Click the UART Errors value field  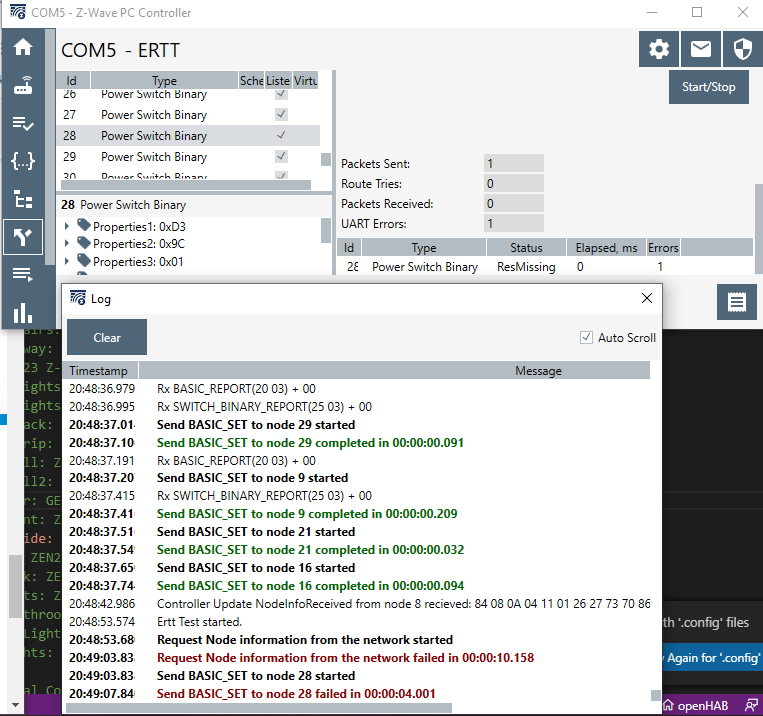point(513,223)
